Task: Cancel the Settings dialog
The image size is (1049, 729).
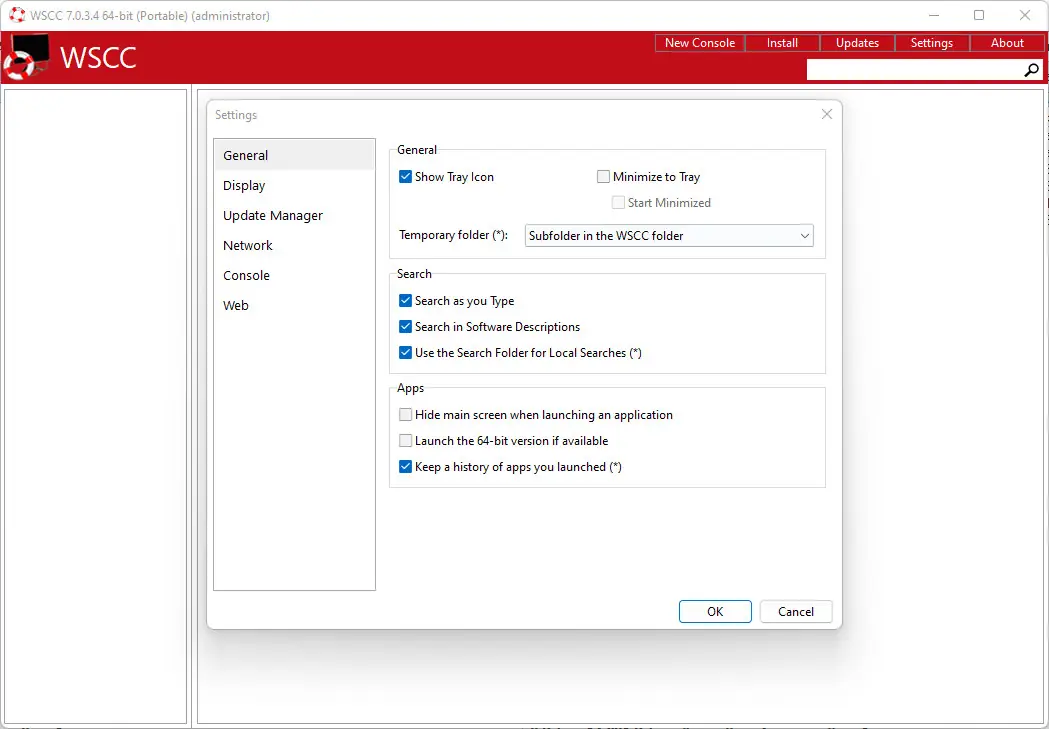Action: [x=796, y=611]
